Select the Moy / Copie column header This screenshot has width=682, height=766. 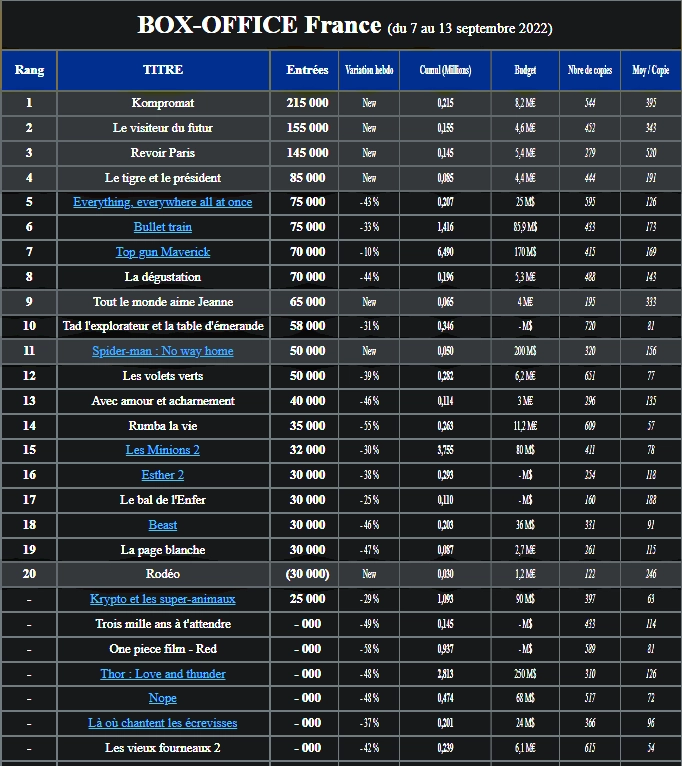(651, 70)
